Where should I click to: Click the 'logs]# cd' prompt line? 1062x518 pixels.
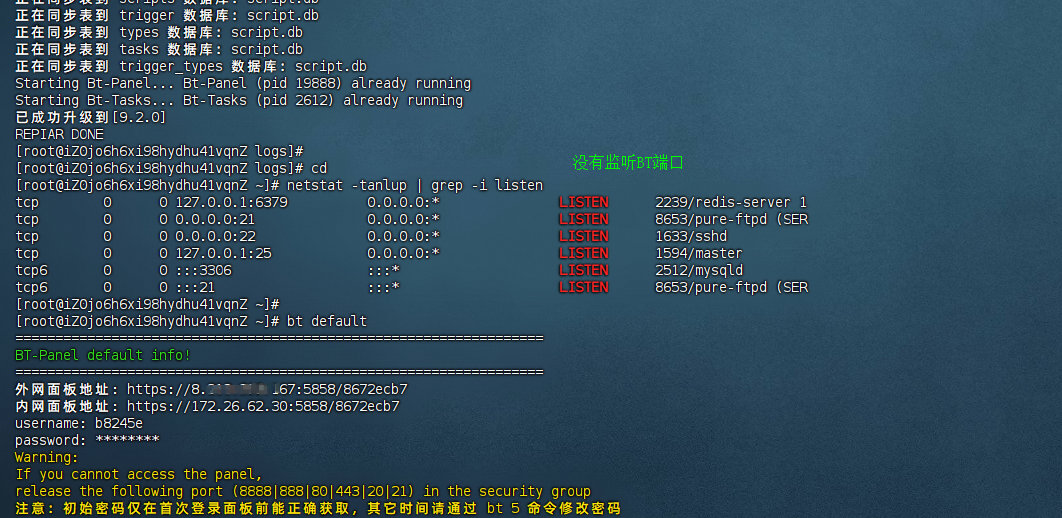(x=171, y=168)
